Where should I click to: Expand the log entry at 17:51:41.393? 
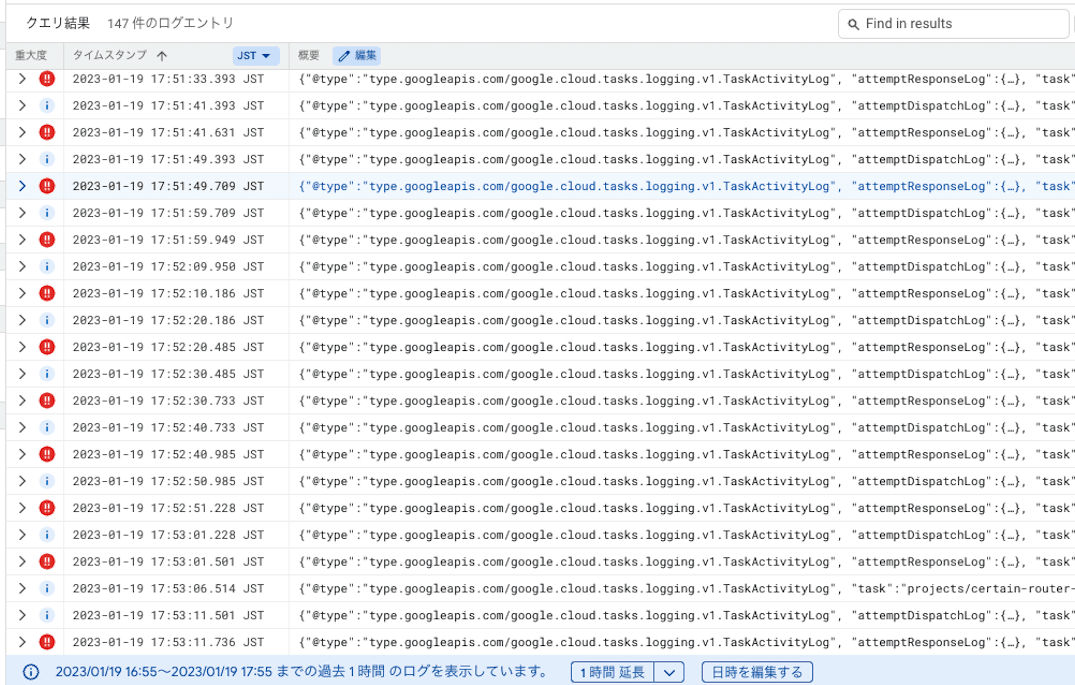tap(22, 106)
